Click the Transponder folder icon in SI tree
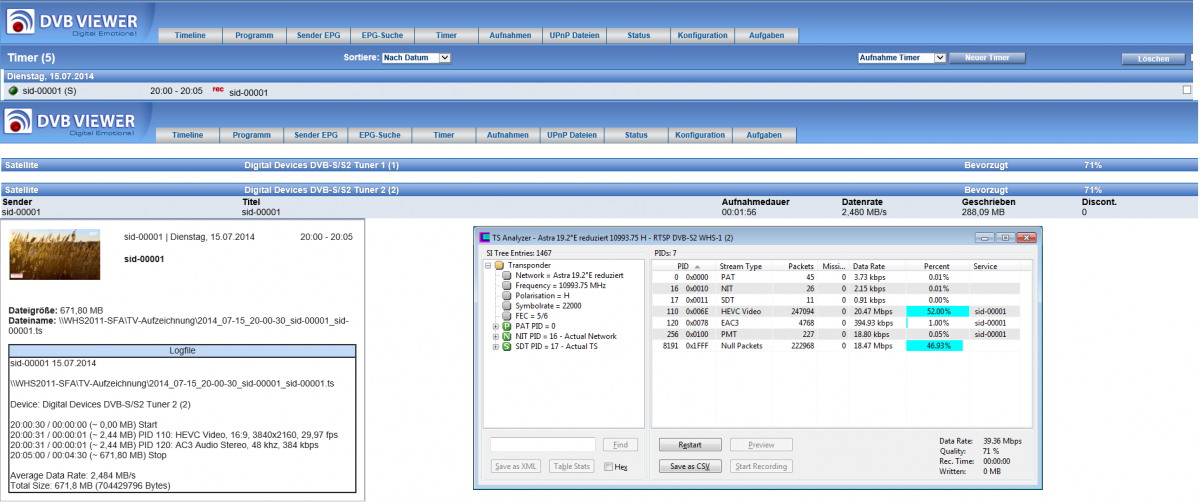 499,266
